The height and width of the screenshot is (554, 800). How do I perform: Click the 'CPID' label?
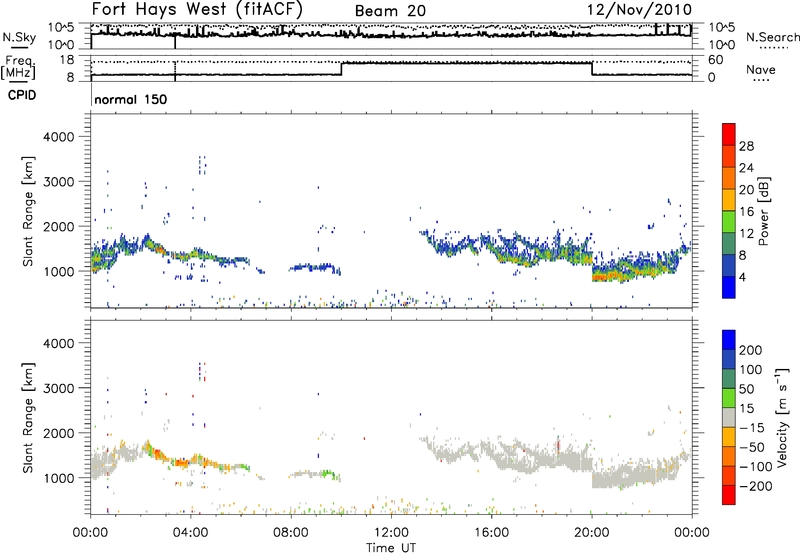coord(22,95)
